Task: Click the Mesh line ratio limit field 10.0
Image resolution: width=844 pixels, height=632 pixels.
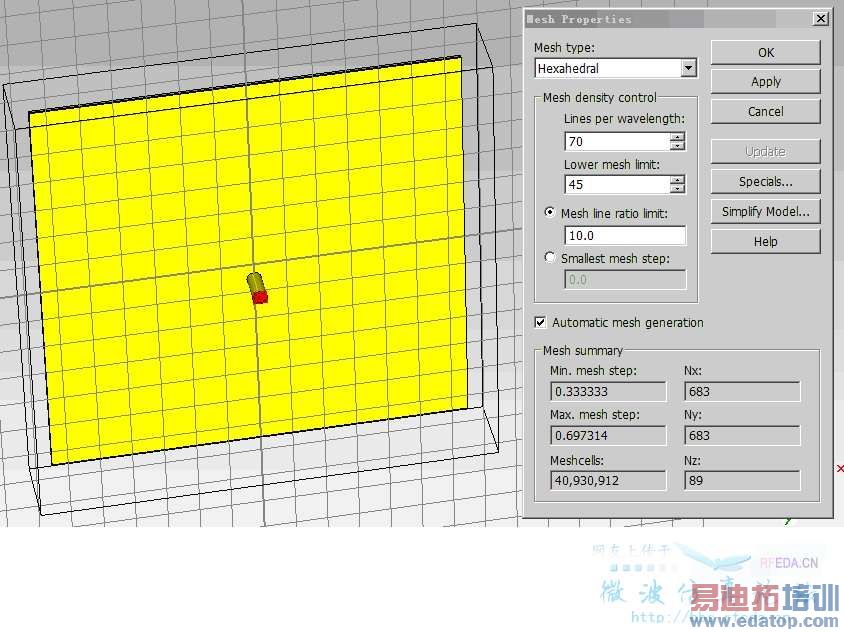Action: [x=625, y=235]
